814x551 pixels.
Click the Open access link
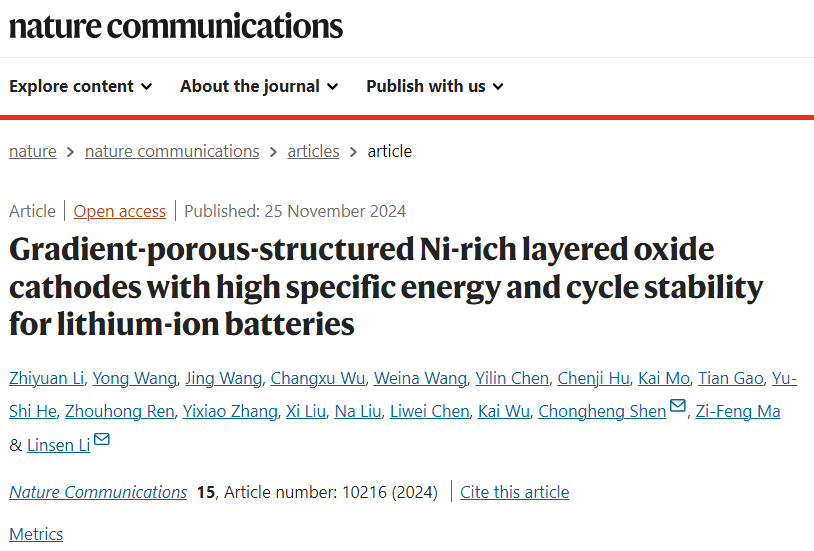(x=119, y=211)
